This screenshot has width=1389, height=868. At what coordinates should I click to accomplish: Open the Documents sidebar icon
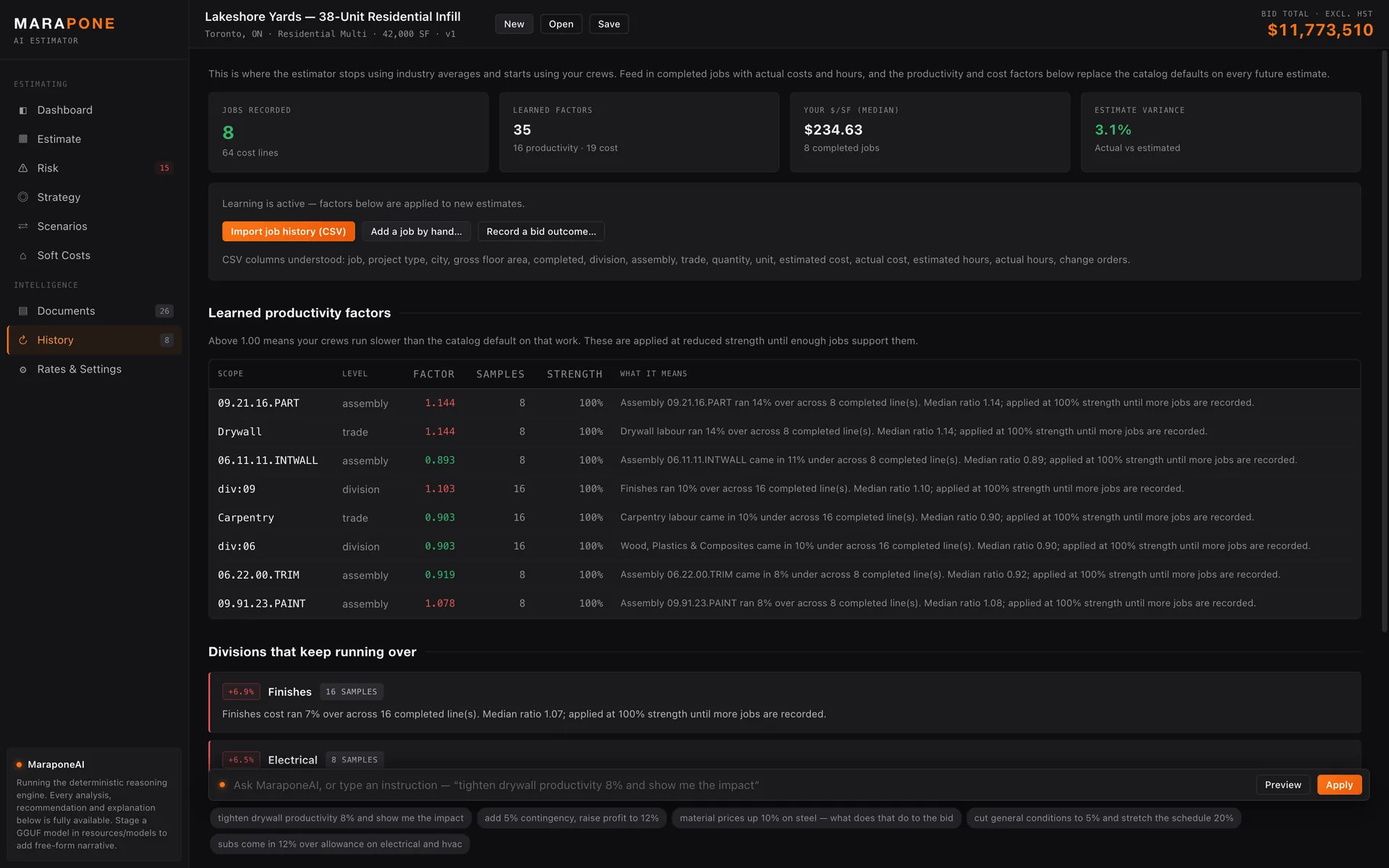coord(23,311)
